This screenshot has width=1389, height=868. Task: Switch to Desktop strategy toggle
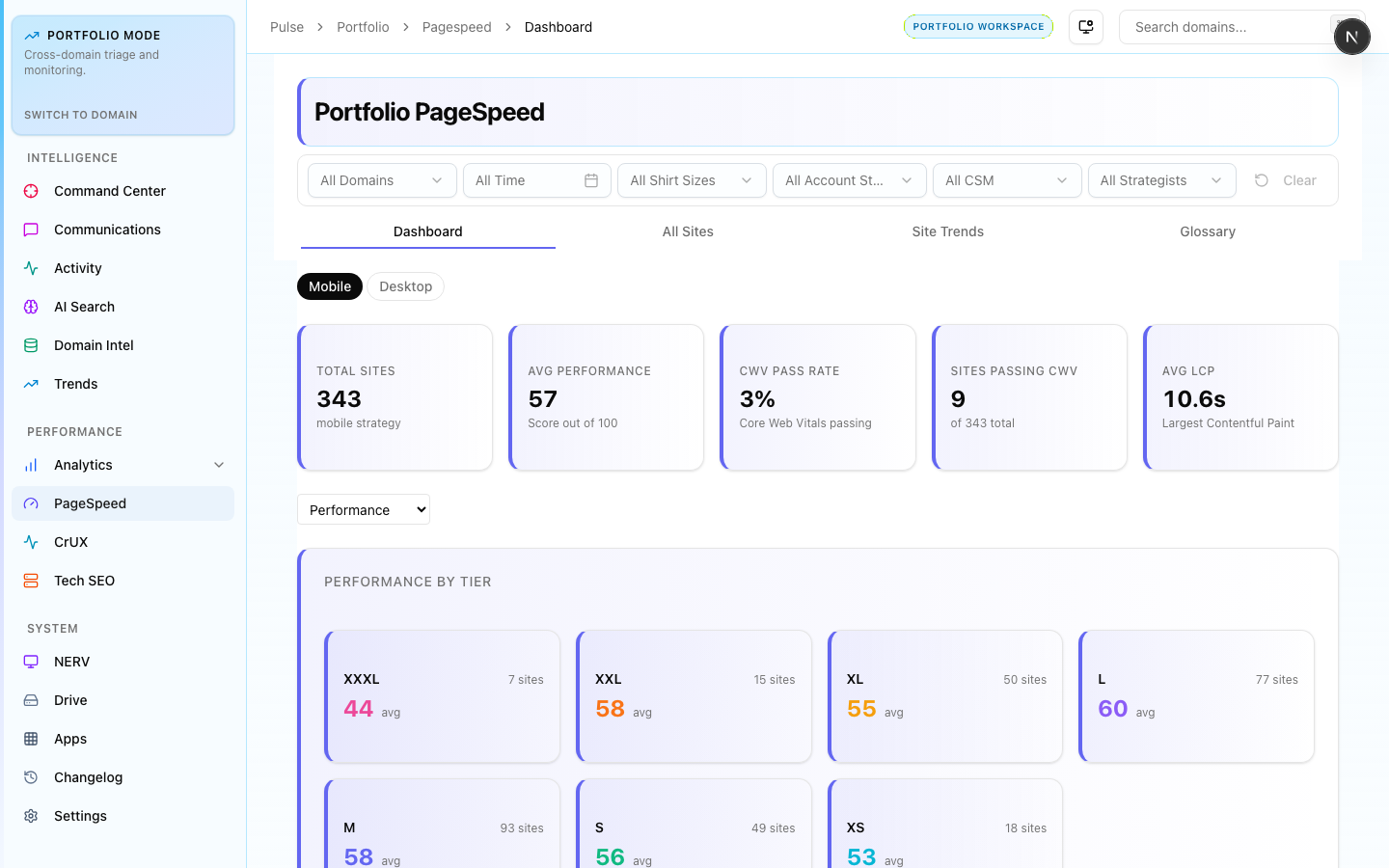pyautogui.click(x=405, y=286)
